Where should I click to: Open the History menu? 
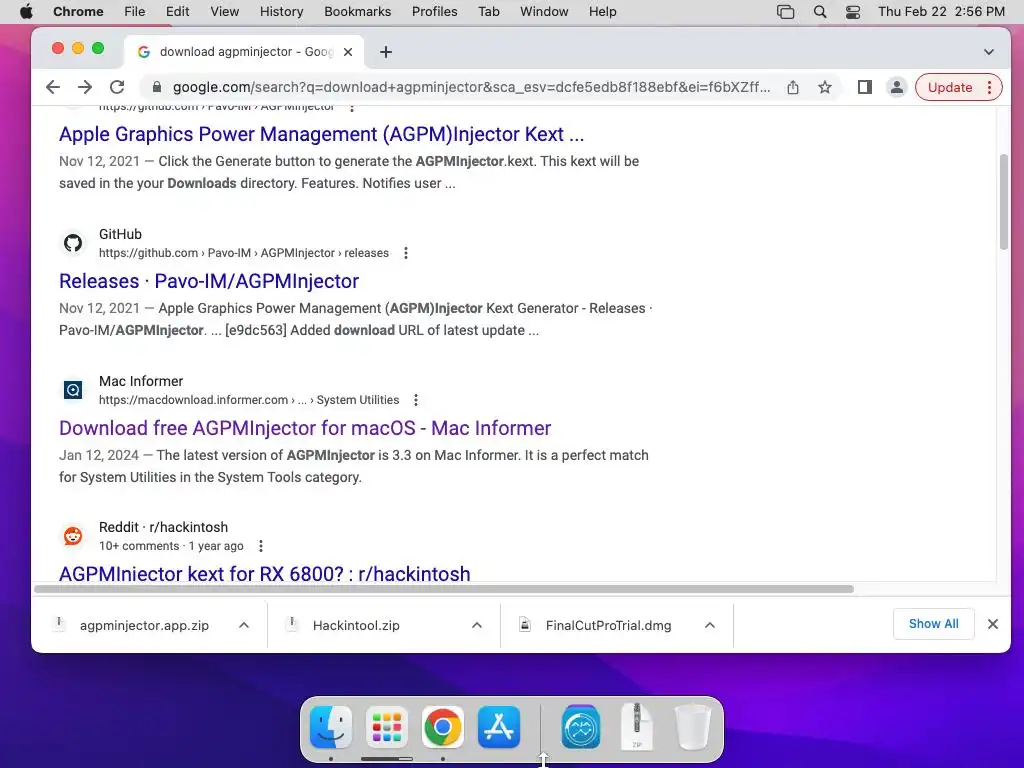pyautogui.click(x=281, y=12)
